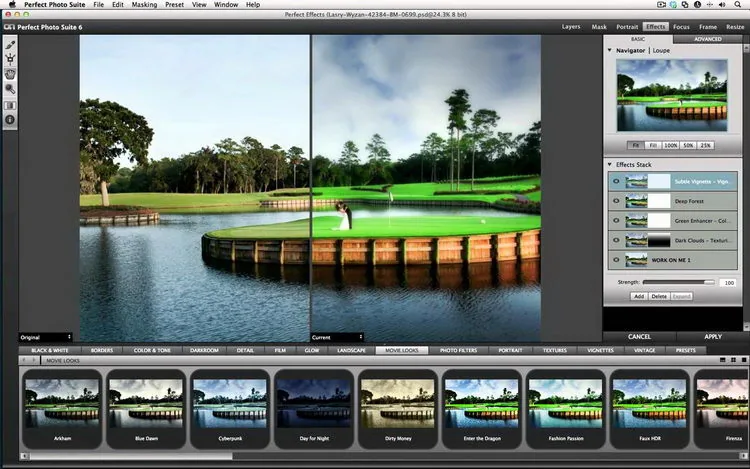Choose the Zoom magnifier tool
Image resolution: width=750 pixels, height=469 pixels.
tap(10, 89)
